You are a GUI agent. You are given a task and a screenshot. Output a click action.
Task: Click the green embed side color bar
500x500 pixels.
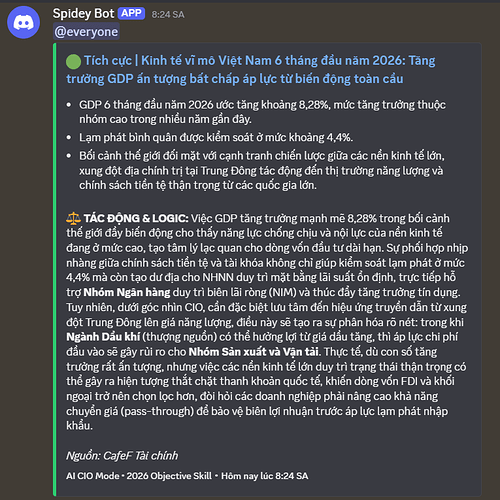pyautogui.click(x=55, y=270)
